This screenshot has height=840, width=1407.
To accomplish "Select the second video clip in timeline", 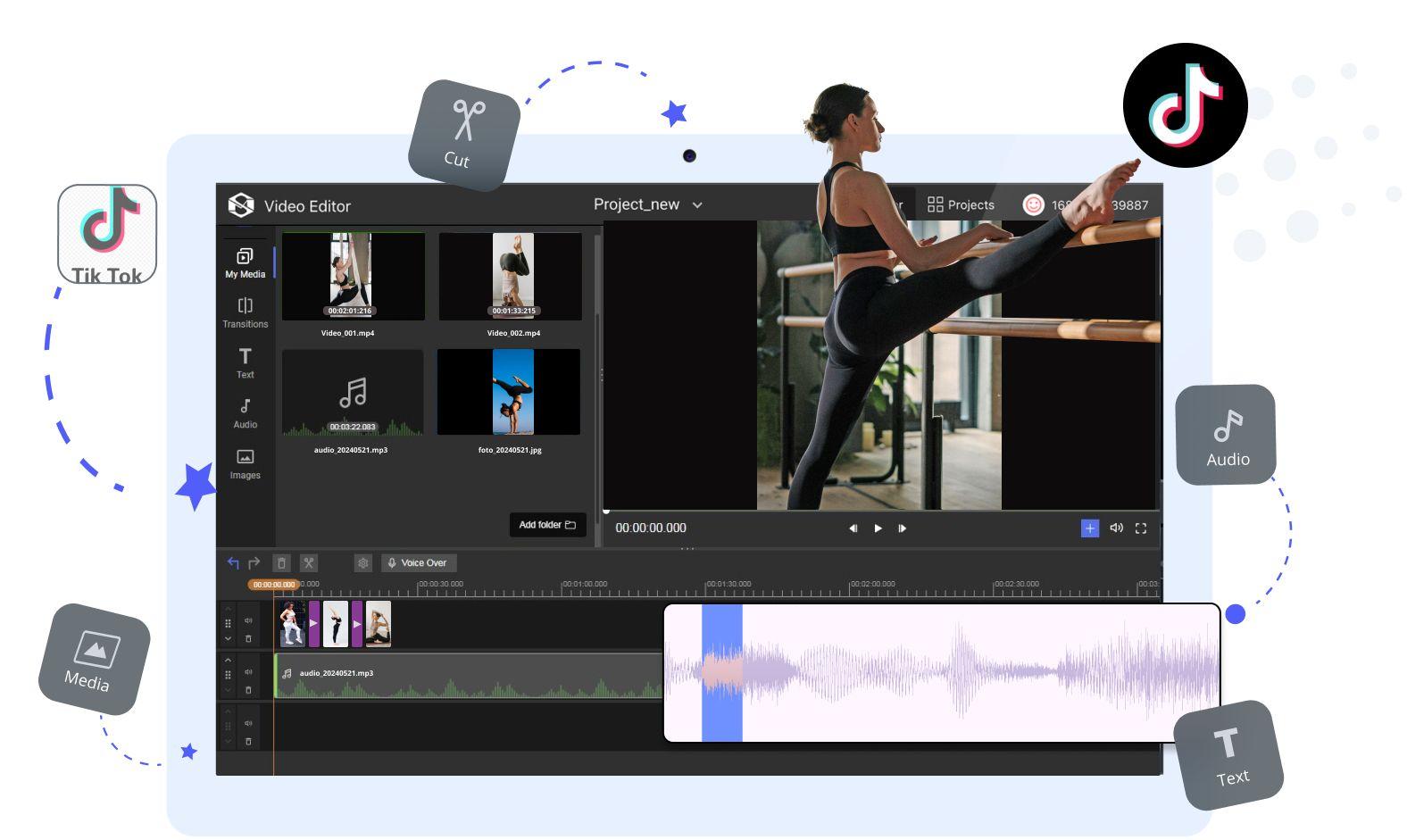I will [x=335, y=623].
